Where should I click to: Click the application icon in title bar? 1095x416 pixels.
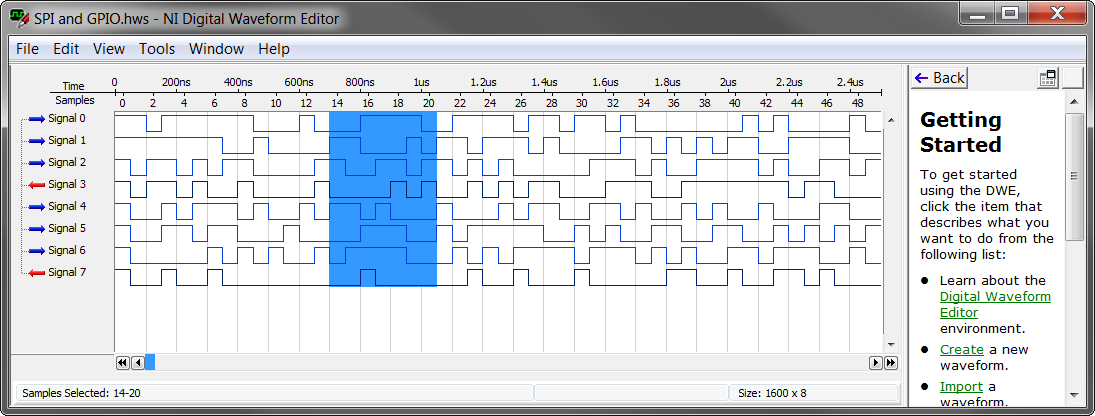click(x=19, y=18)
